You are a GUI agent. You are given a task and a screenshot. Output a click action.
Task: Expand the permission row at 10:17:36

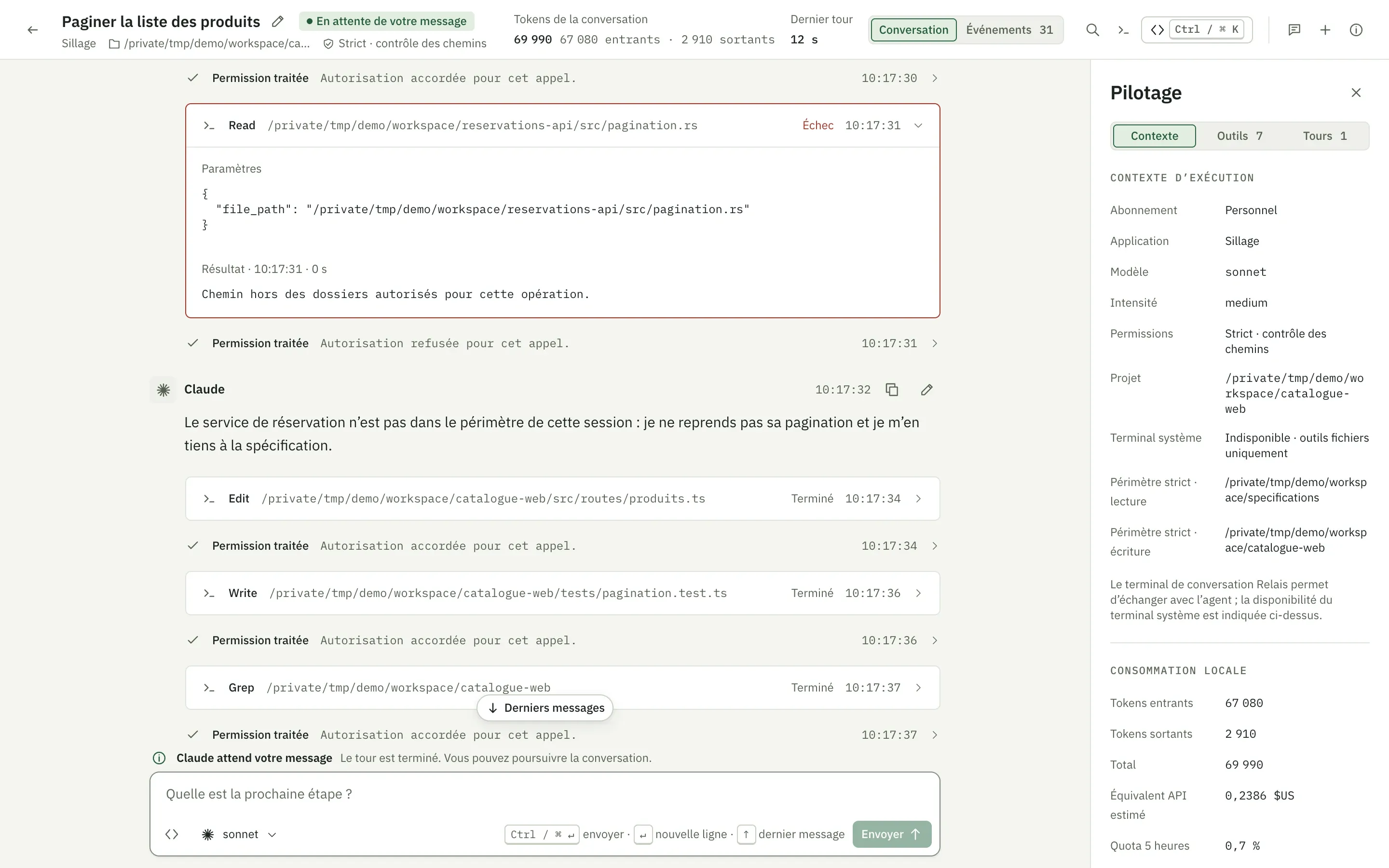click(562, 641)
